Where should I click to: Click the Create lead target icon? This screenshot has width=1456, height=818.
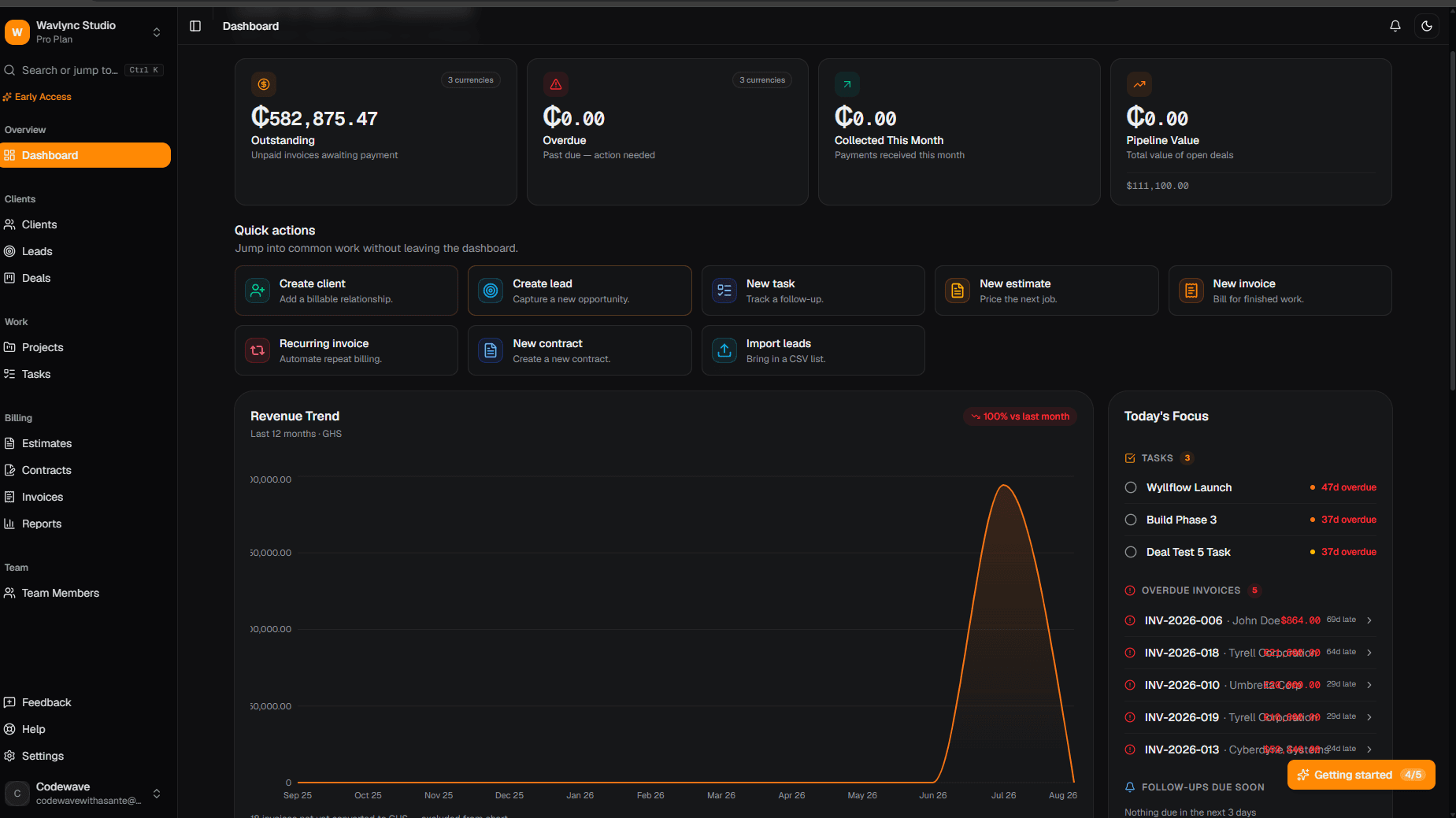491,291
